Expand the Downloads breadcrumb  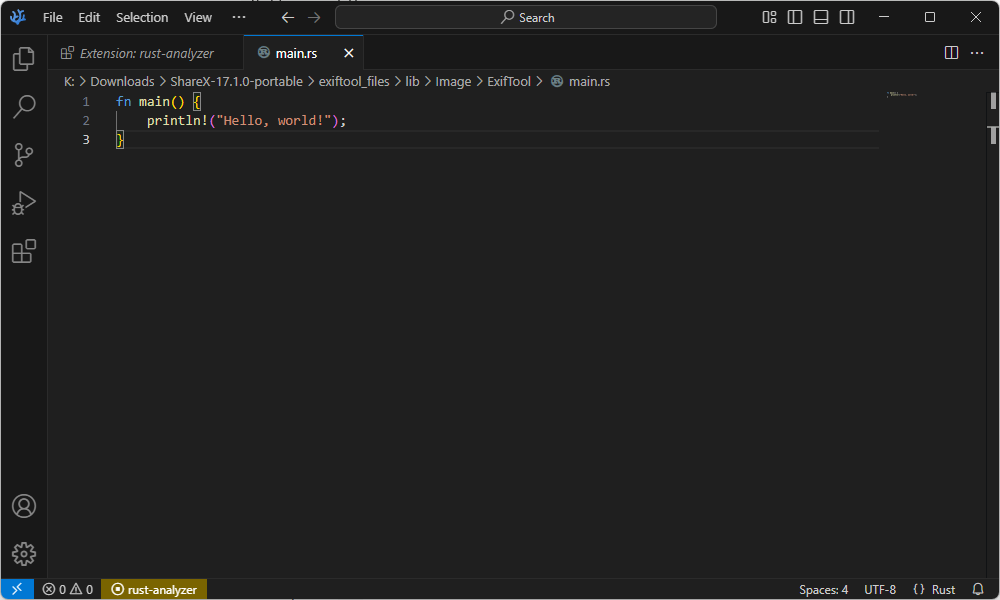122,82
